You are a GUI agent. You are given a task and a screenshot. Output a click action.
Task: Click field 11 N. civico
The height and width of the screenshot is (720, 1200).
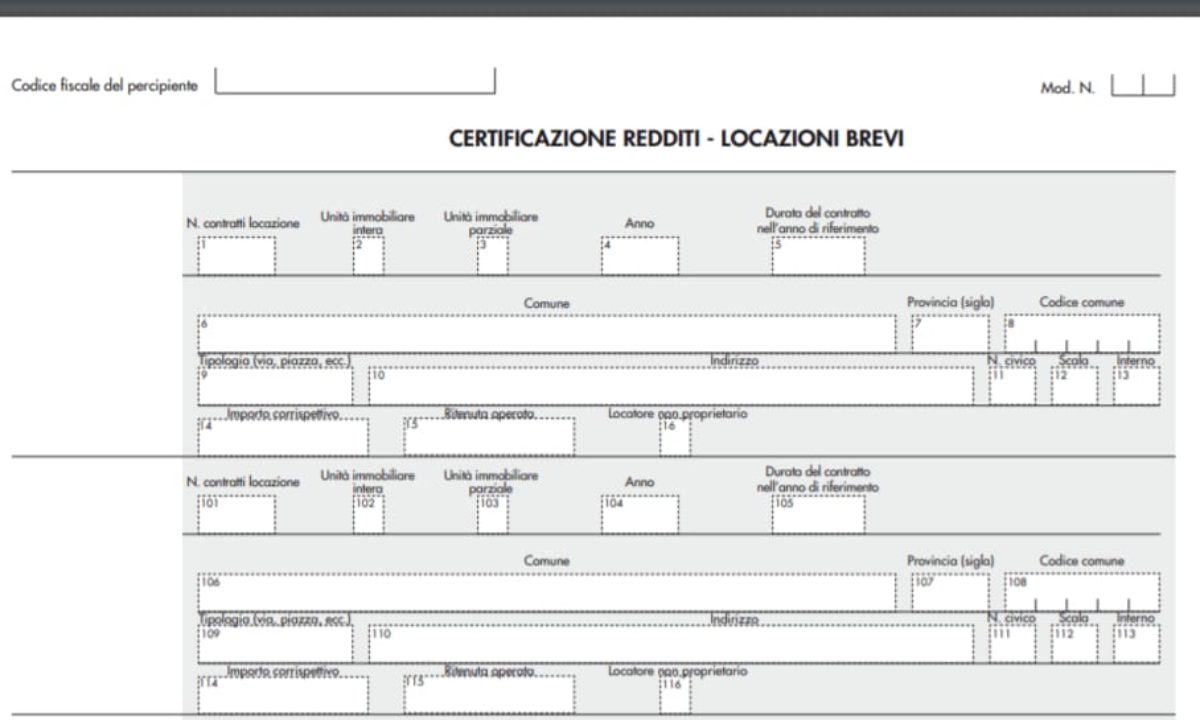click(x=1012, y=385)
